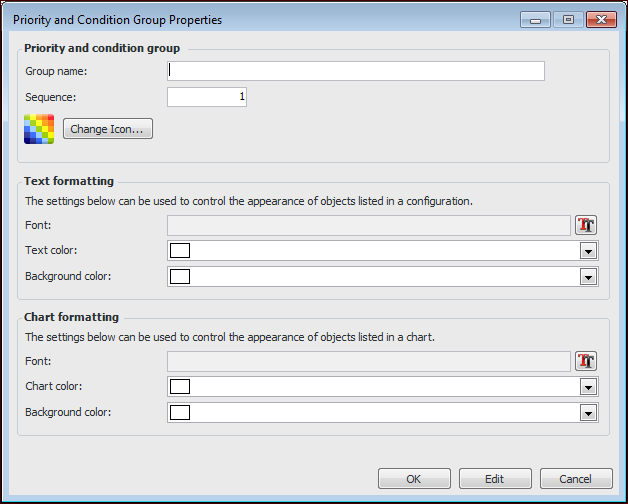Open the Text color dropdown arrow
The height and width of the screenshot is (504, 628).
pyautogui.click(x=588, y=251)
